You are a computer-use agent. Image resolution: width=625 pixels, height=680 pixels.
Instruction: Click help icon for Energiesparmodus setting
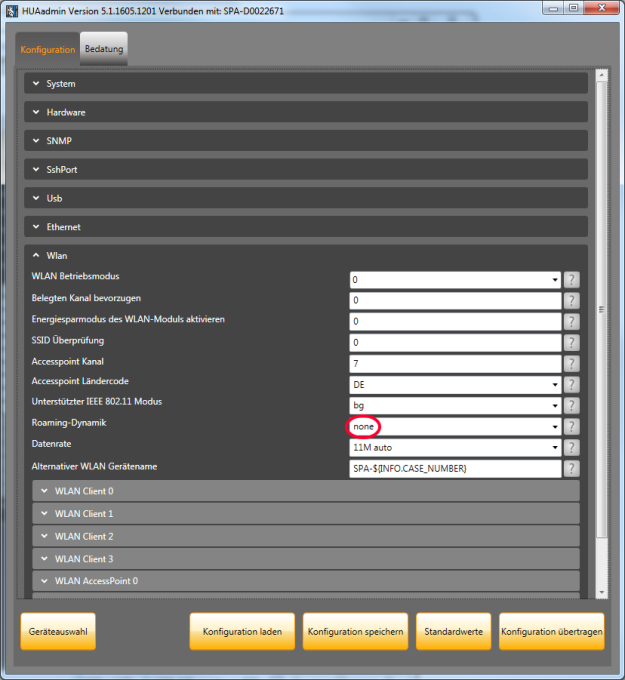coord(572,321)
